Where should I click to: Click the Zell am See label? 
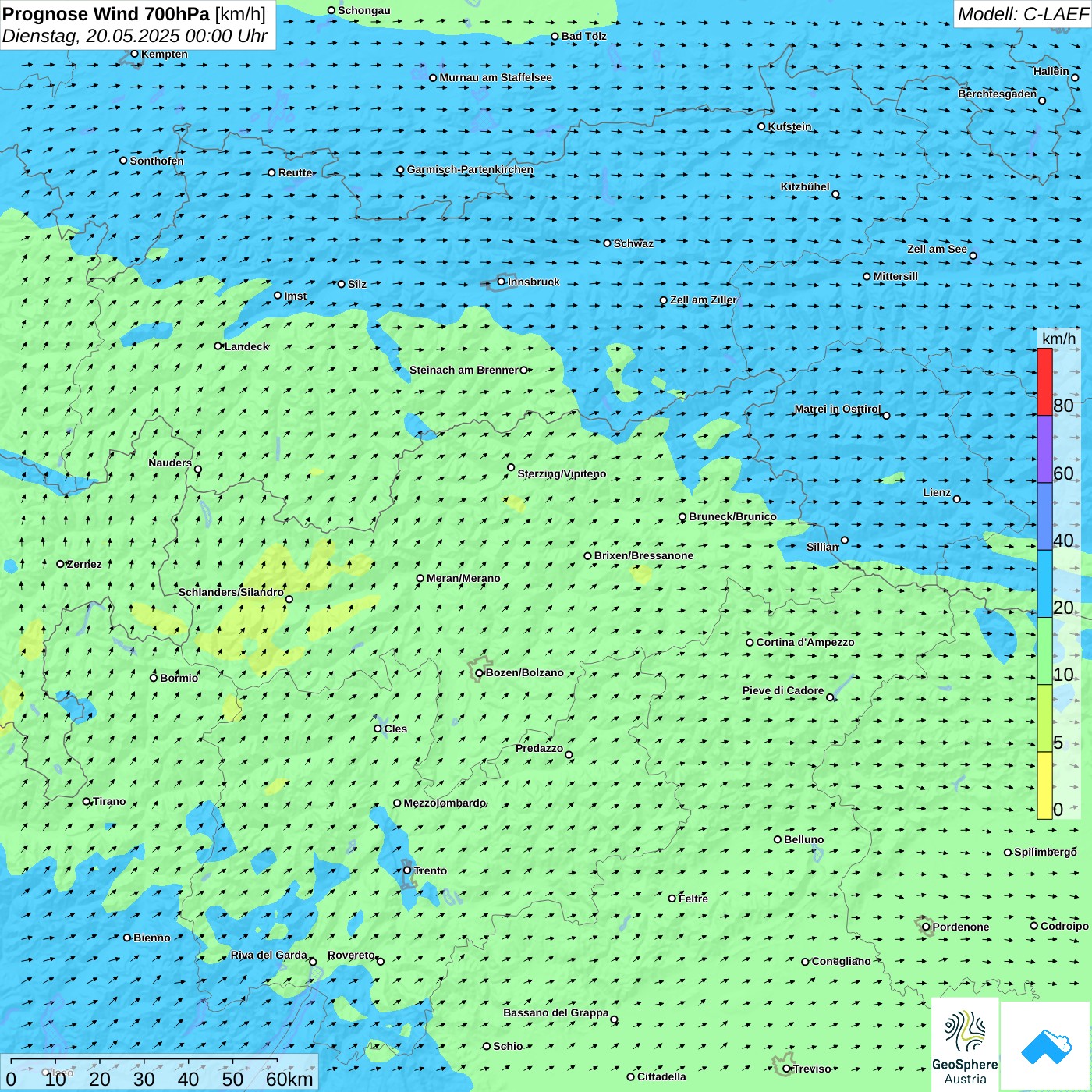pyautogui.click(x=937, y=250)
